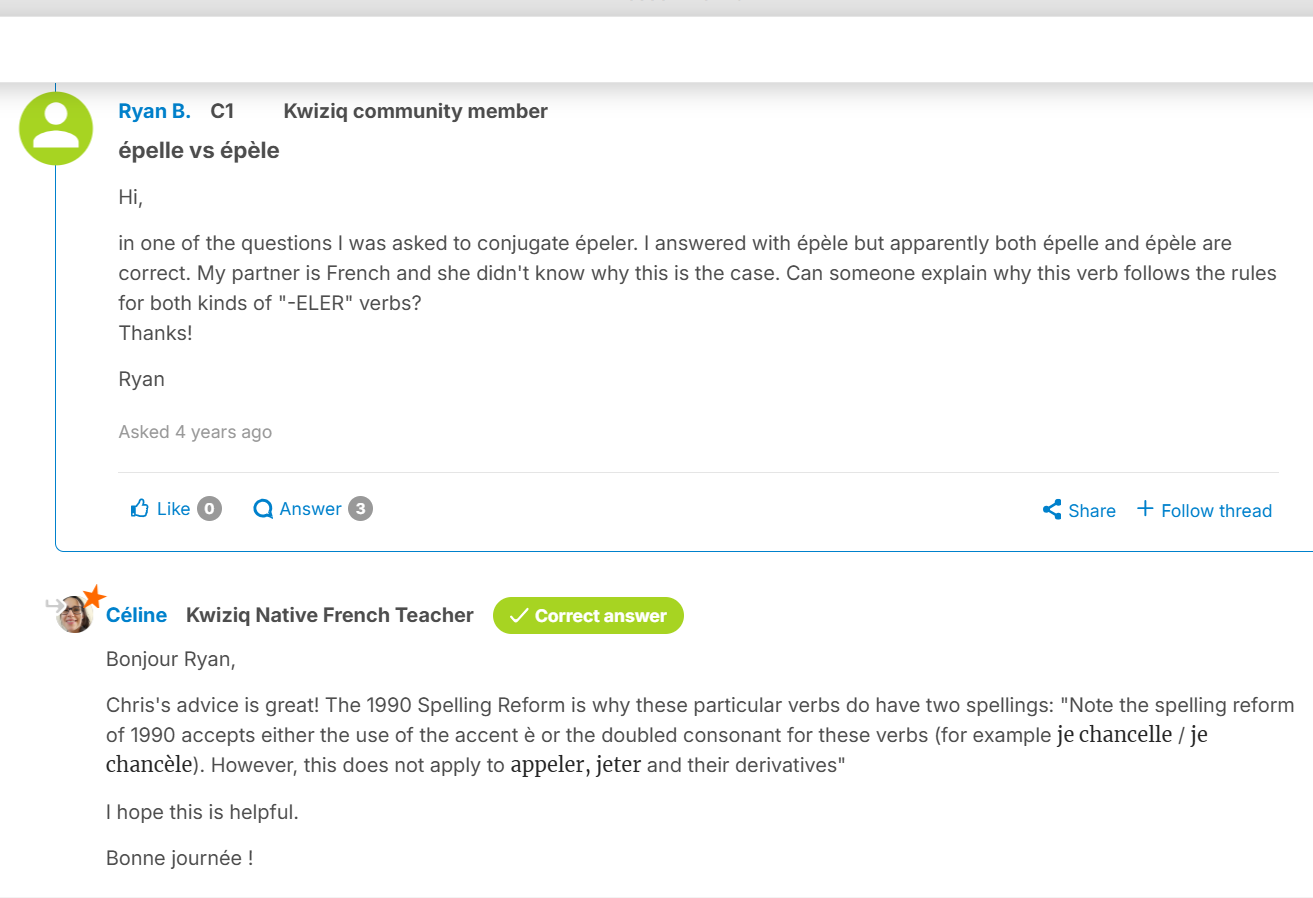Viewport: 1313px width, 898px height.
Task: Click the Asked 4 years ago timestamp
Action: (195, 431)
